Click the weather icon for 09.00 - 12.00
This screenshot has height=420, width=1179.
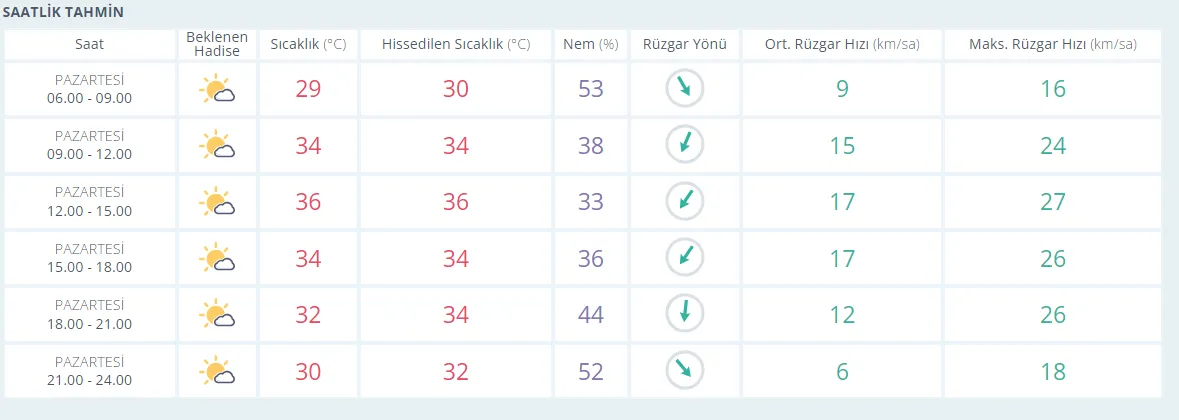coord(217,146)
